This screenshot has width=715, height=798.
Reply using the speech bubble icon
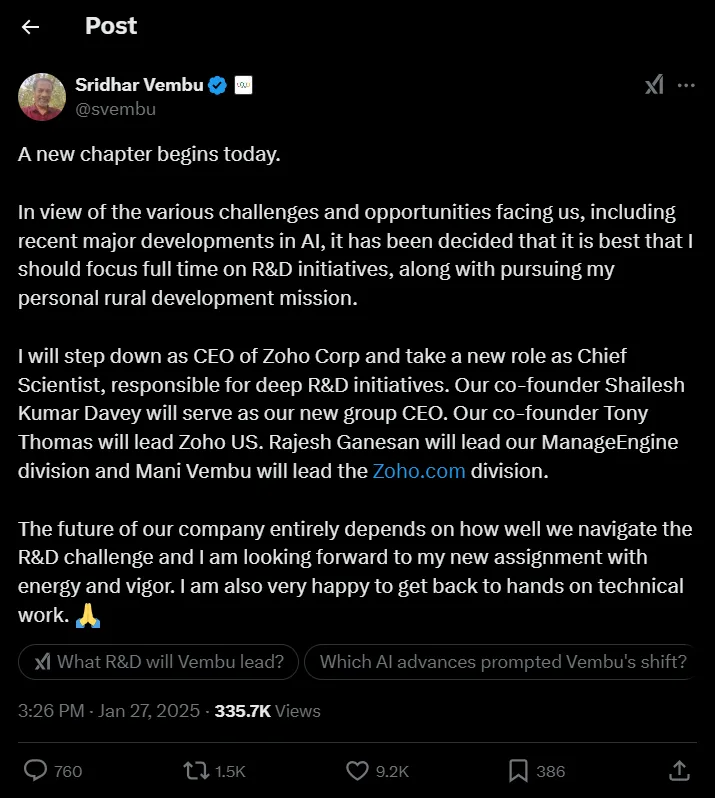click(x=36, y=771)
